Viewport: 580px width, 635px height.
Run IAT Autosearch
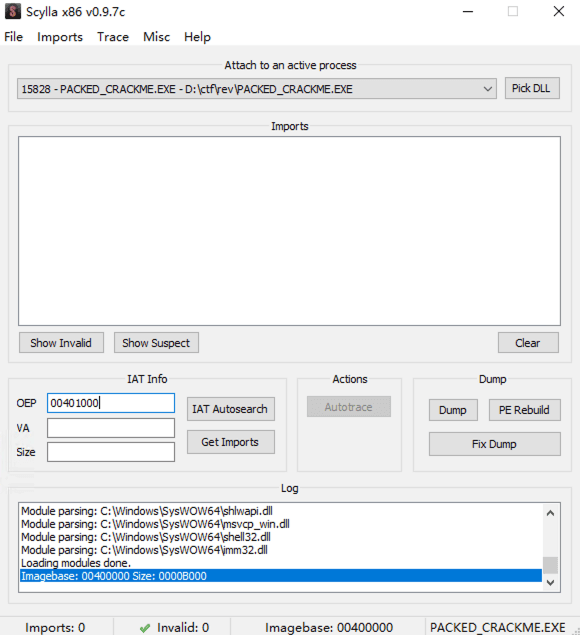230,409
